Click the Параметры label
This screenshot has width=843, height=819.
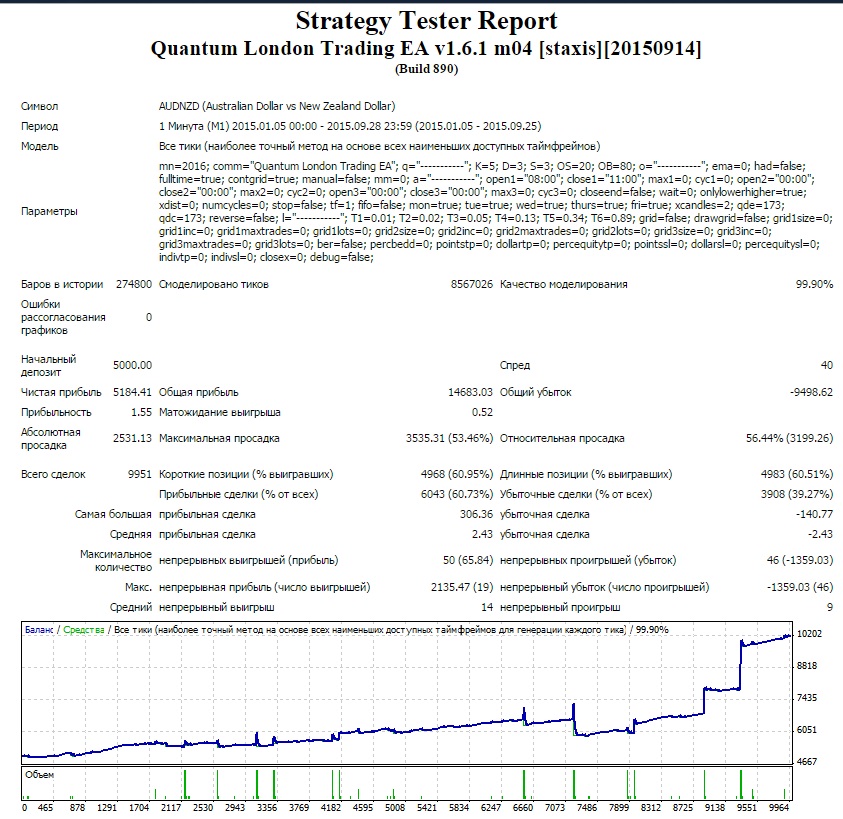pos(49,211)
